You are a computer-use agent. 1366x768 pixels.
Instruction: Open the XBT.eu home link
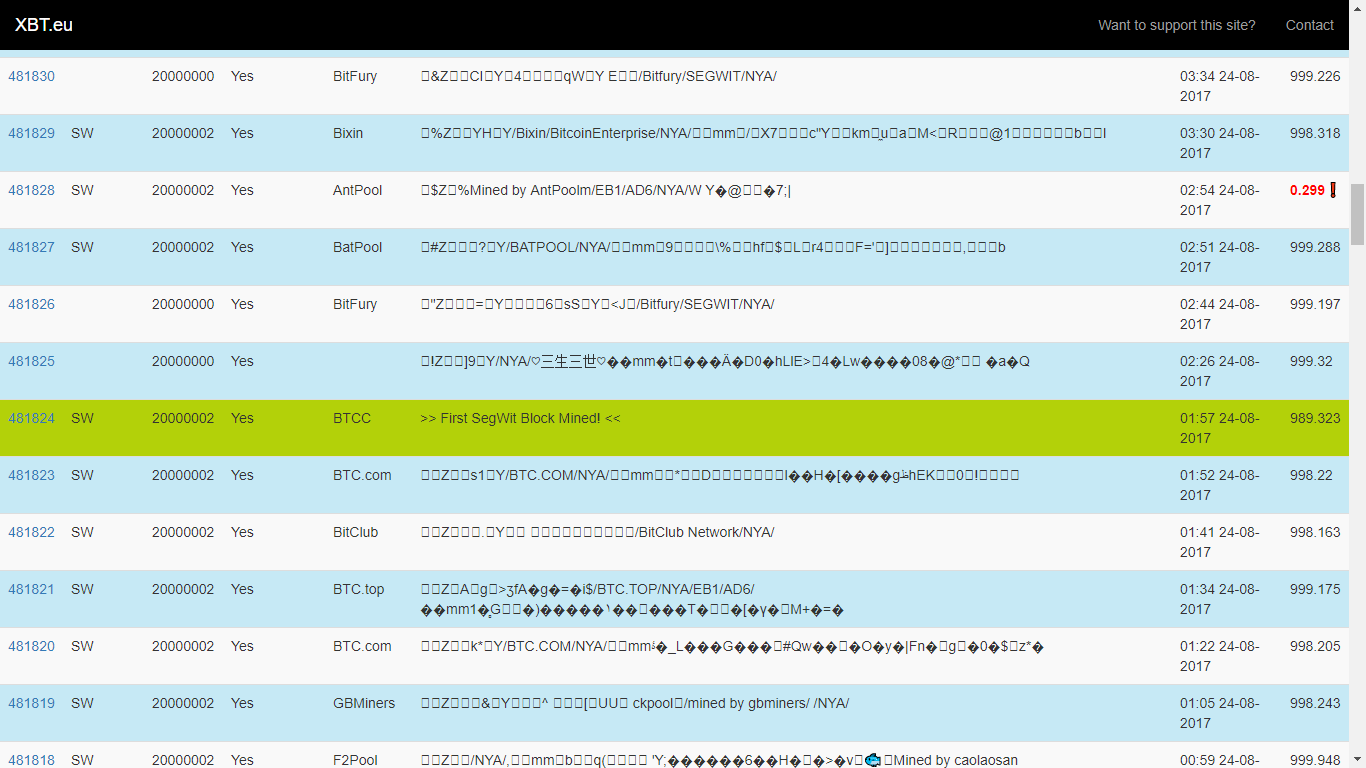tap(44, 25)
